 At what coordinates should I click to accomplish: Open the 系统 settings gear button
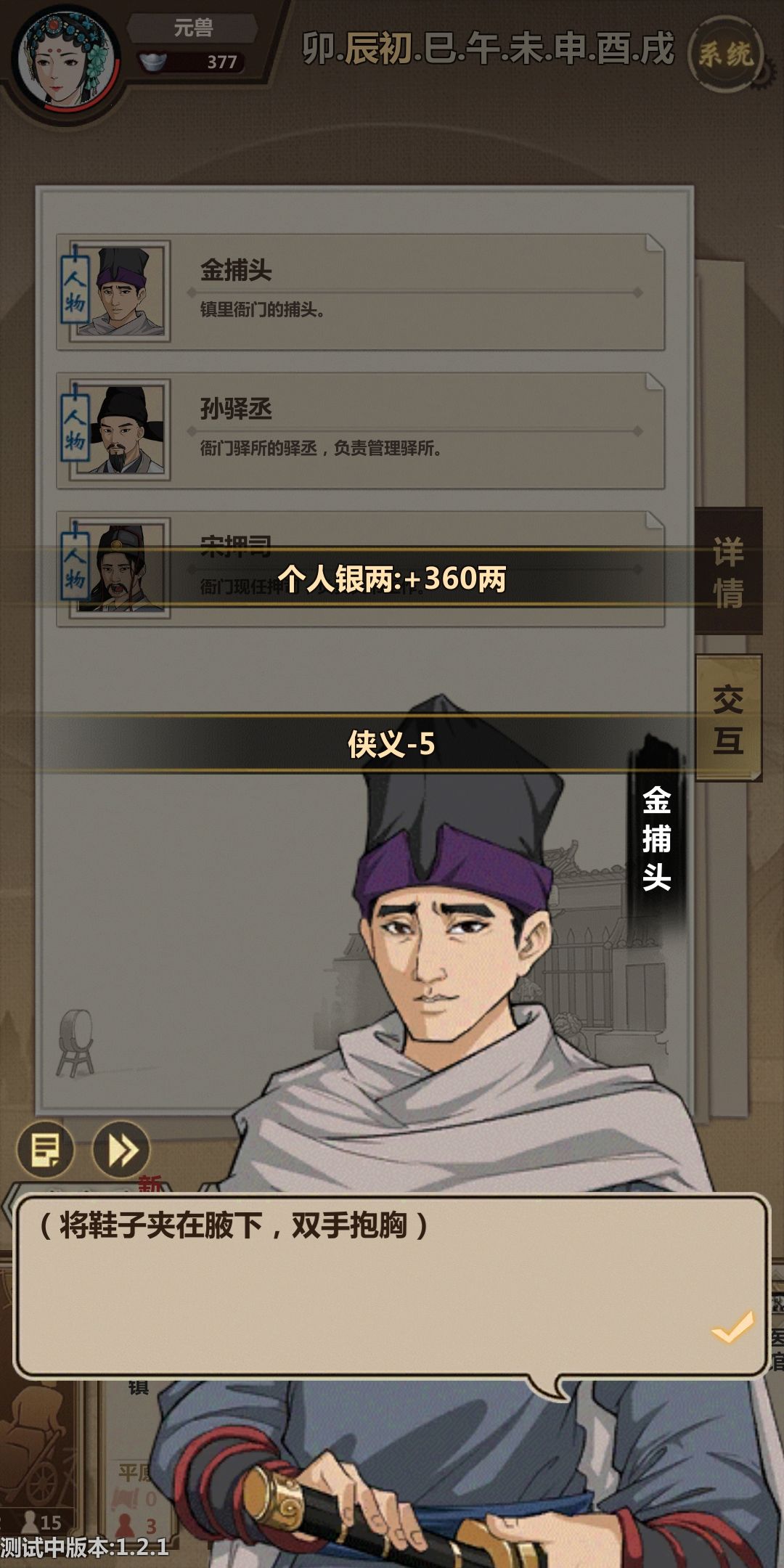(x=726, y=53)
